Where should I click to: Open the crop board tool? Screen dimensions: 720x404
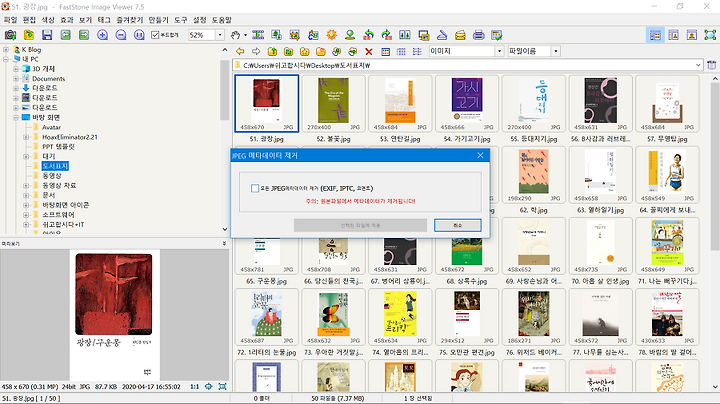pyautogui.click(x=295, y=35)
